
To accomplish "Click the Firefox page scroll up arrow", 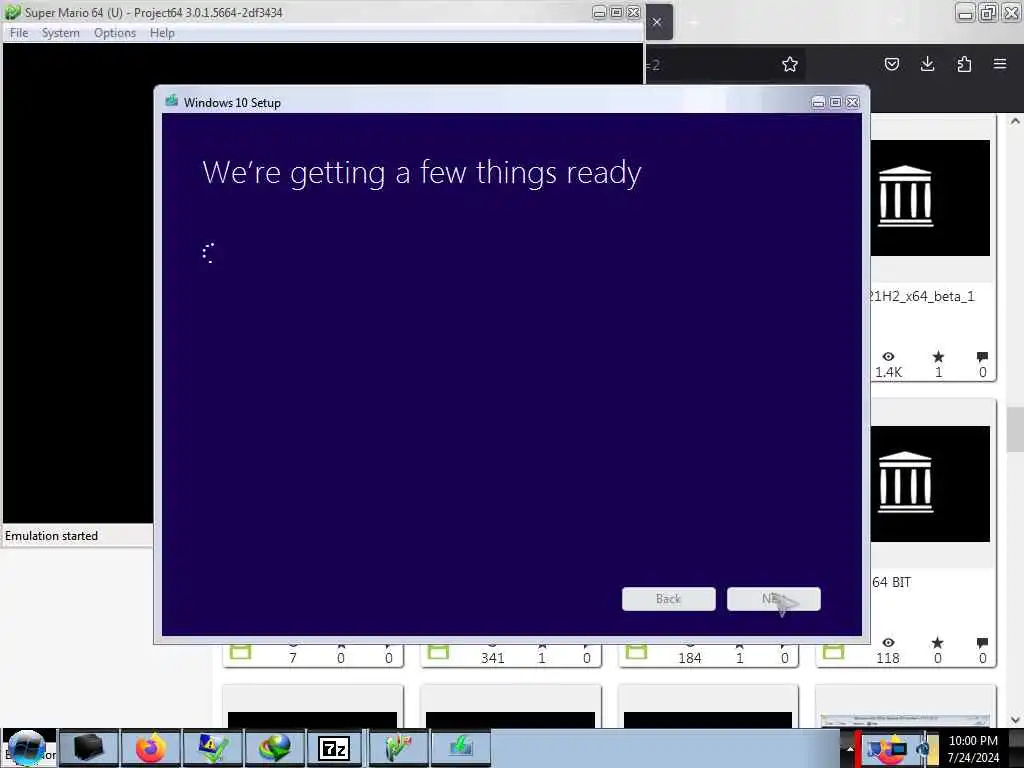I will click(1015, 121).
